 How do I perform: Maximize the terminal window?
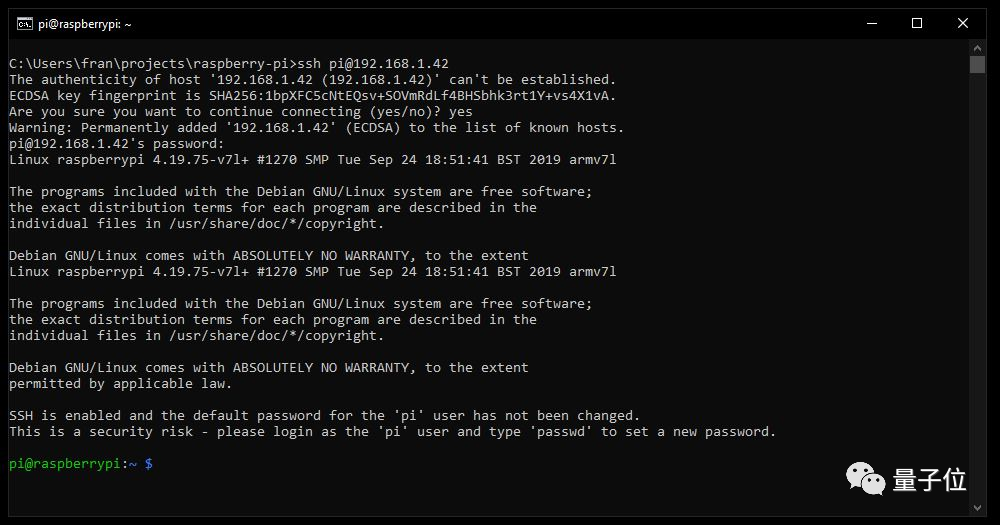point(918,24)
